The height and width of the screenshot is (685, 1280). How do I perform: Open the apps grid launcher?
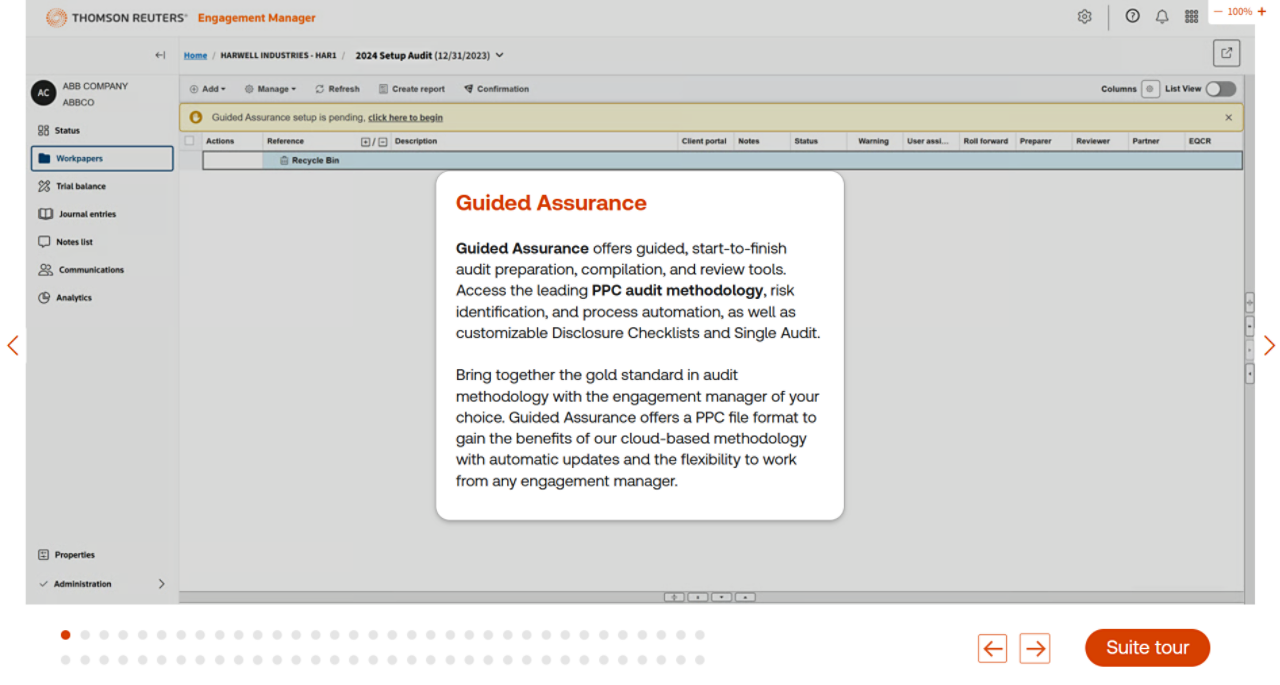(1191, 17)
